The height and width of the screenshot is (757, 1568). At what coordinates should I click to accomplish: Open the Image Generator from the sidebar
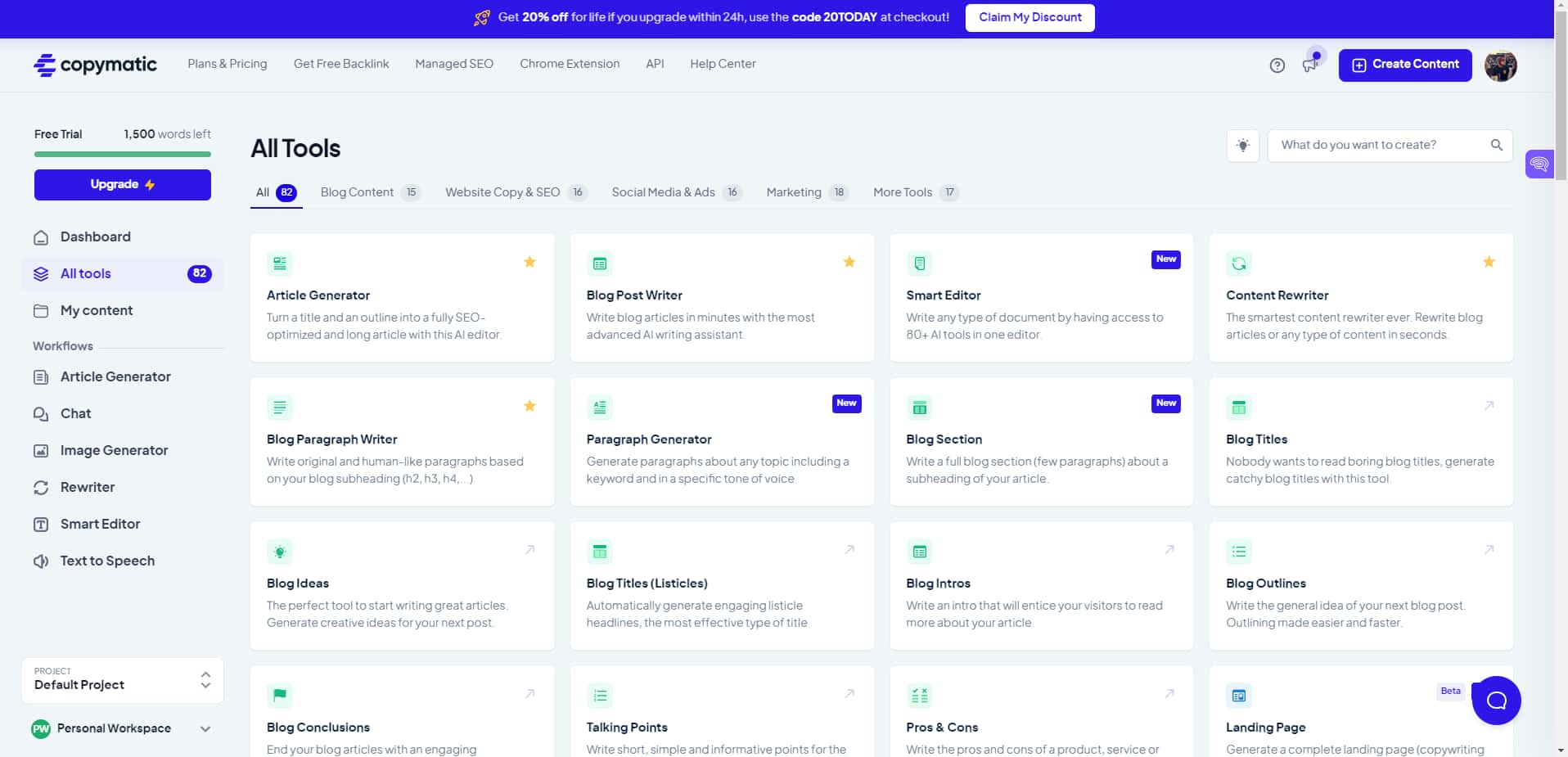click(x=41, y=450)
